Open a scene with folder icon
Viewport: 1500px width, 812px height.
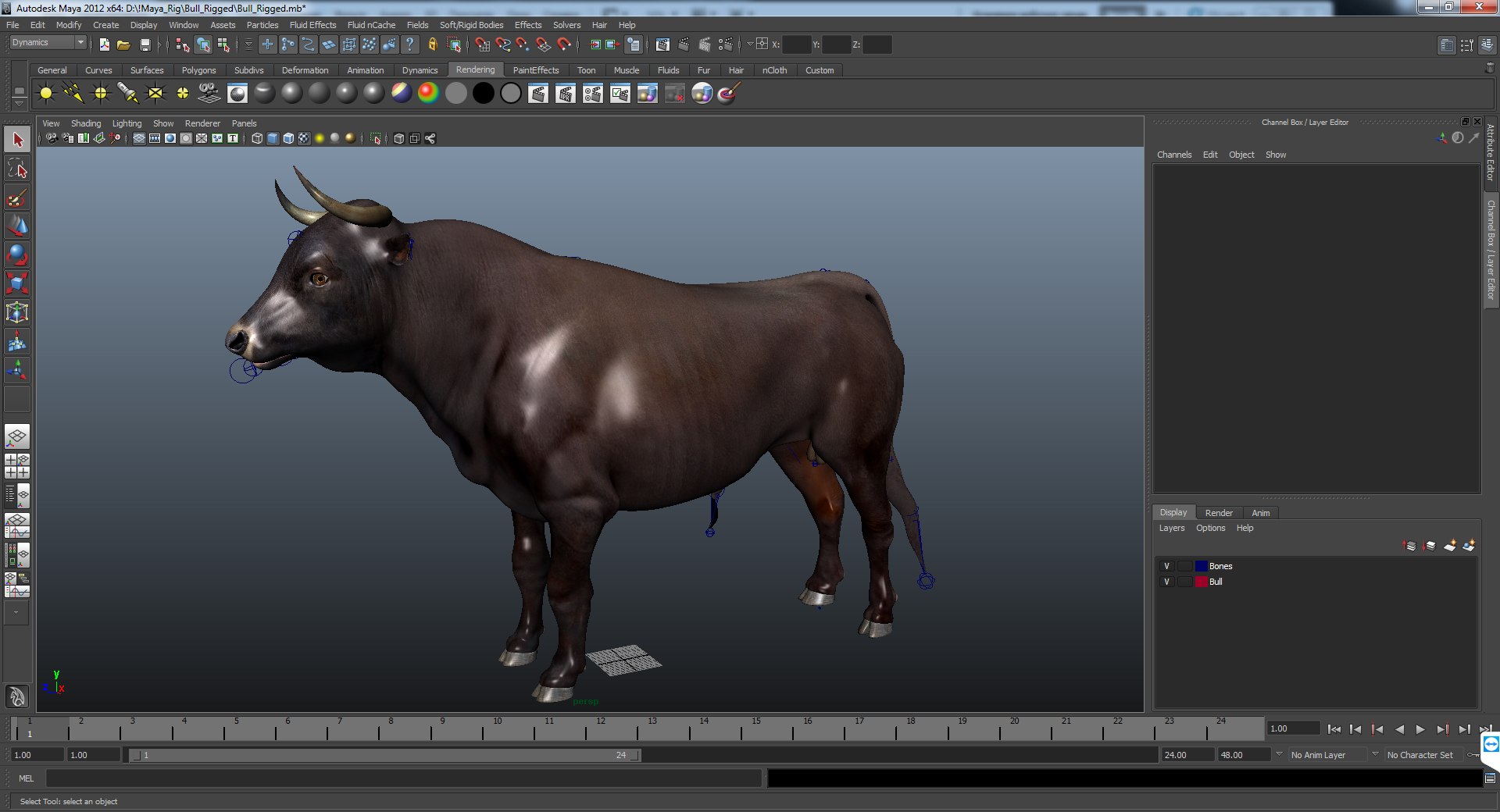point(123,45)
